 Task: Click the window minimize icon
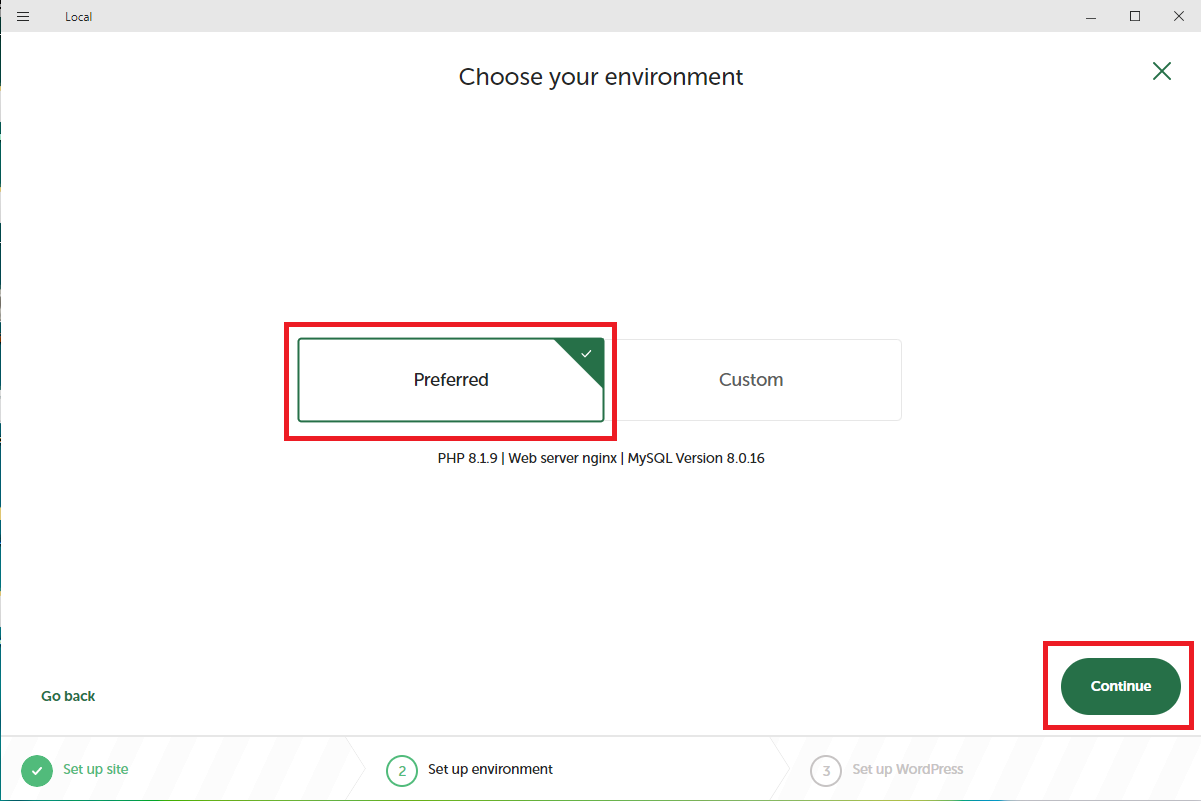1091,16
